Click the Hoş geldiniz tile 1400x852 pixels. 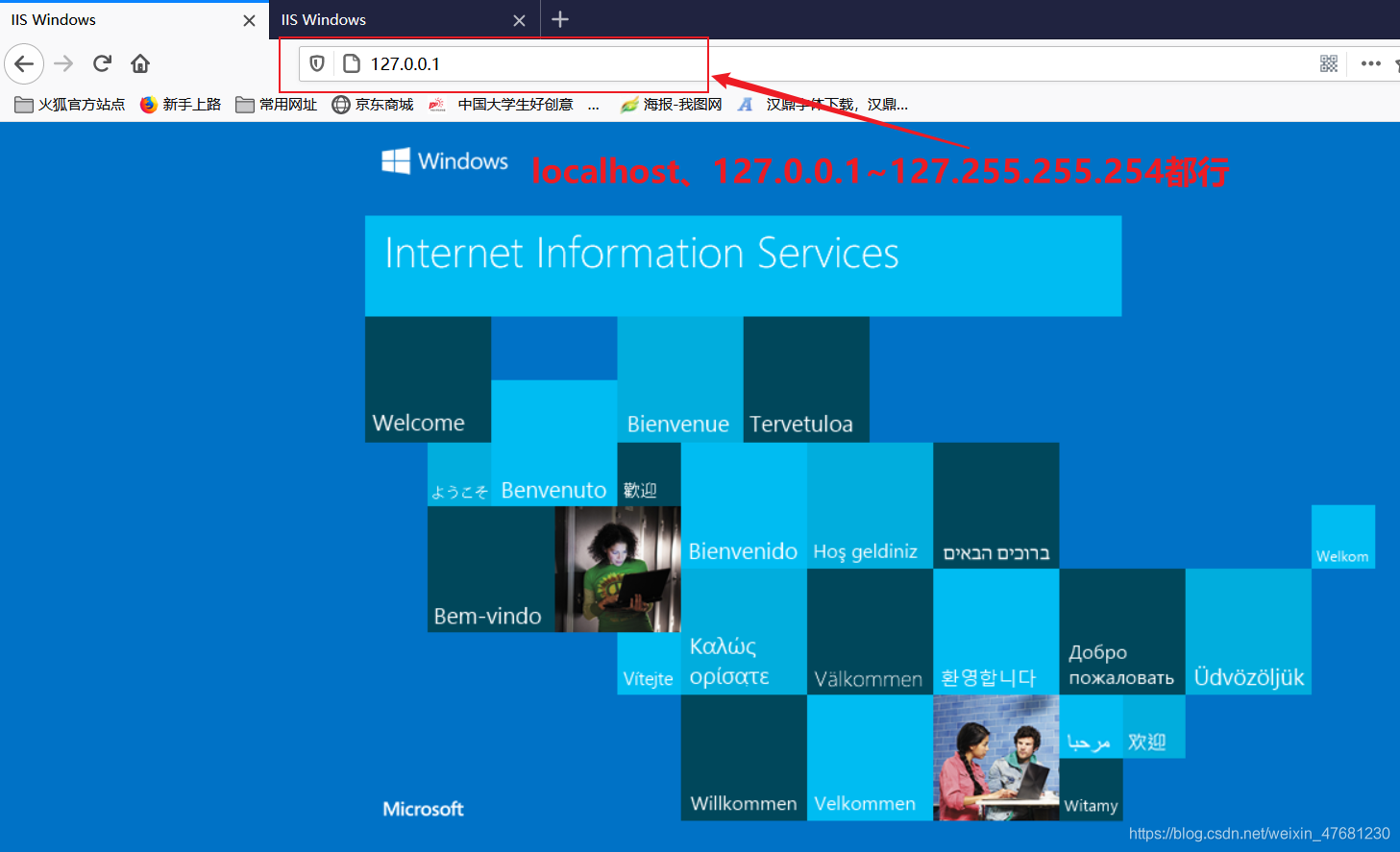click(x=870, y=505)
